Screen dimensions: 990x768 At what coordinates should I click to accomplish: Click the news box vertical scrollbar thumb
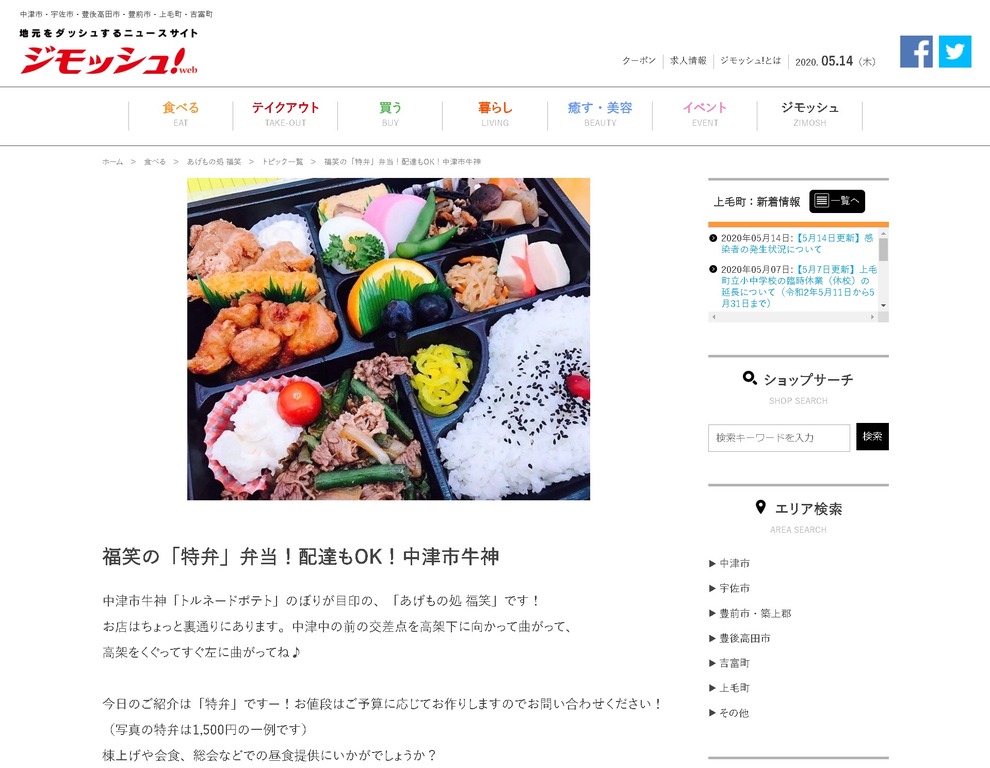pos(883,249)
